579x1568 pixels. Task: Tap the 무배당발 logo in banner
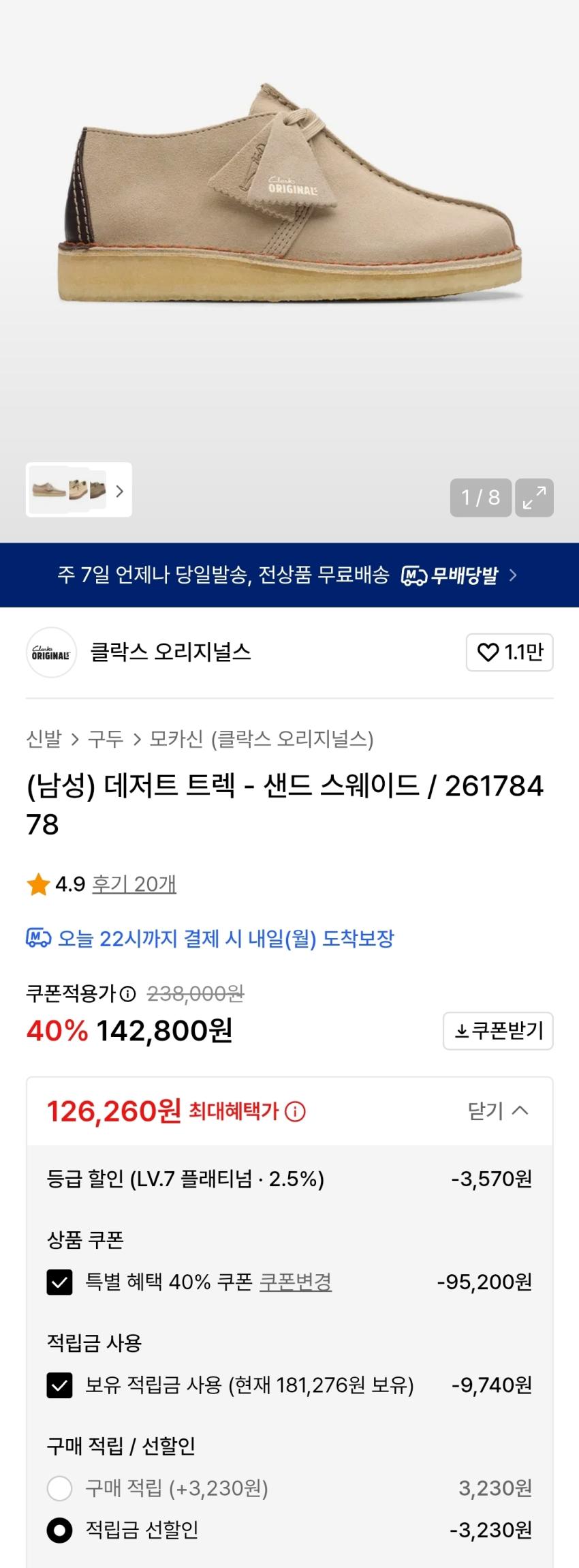(451, 575)
